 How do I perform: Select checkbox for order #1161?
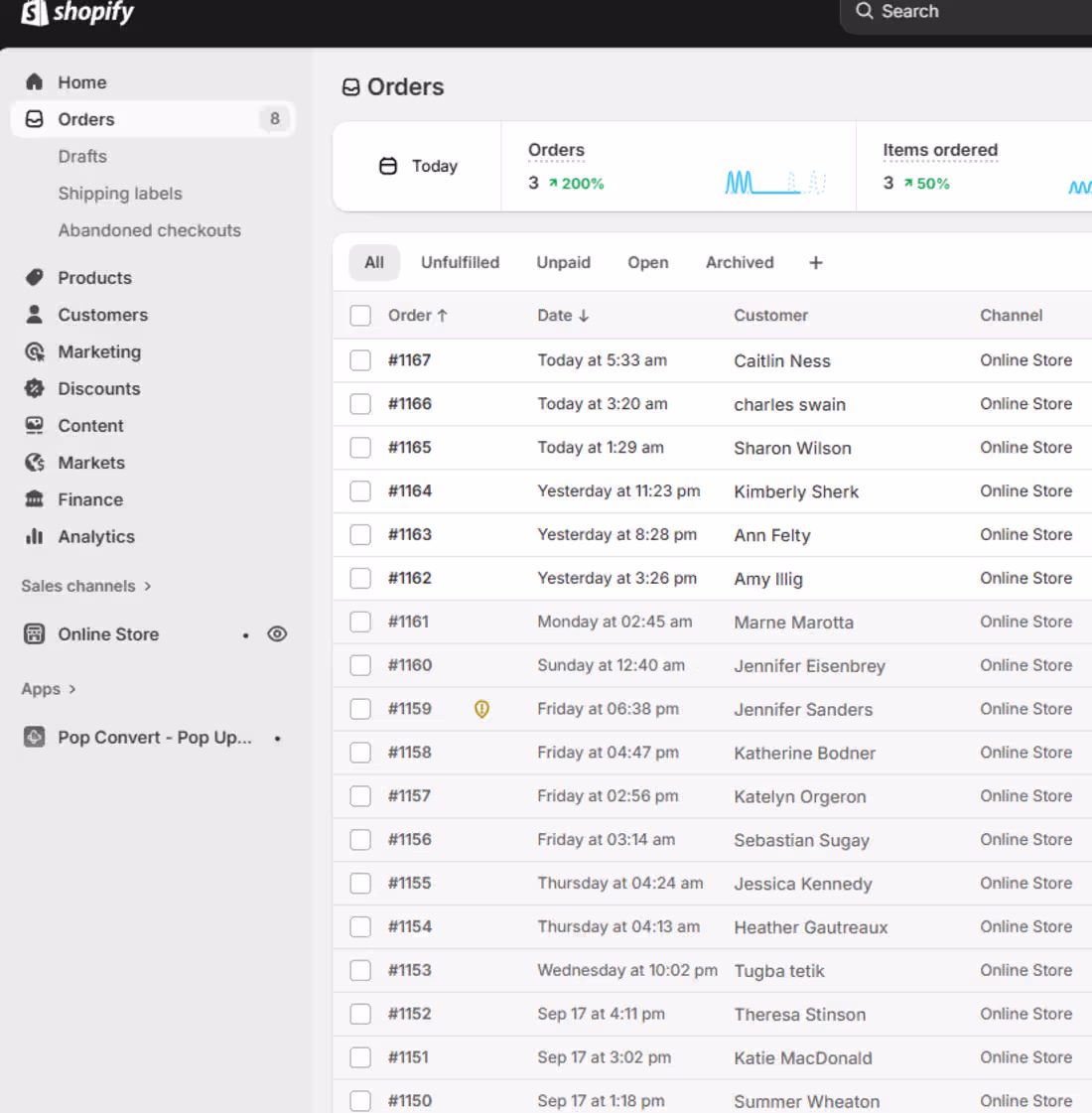coord(360,622)
